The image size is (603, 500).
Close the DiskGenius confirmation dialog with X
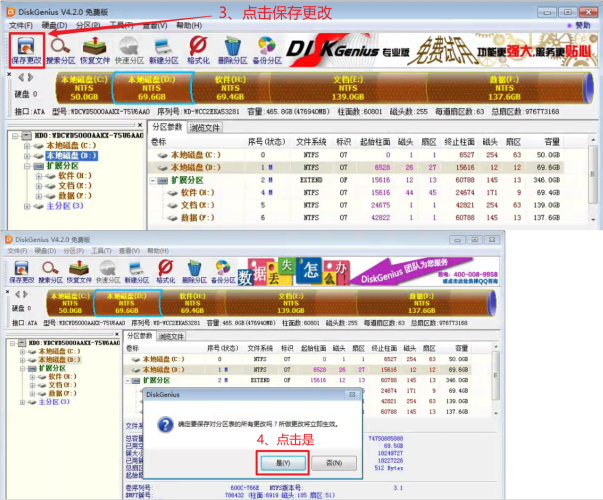coord(352,395)
